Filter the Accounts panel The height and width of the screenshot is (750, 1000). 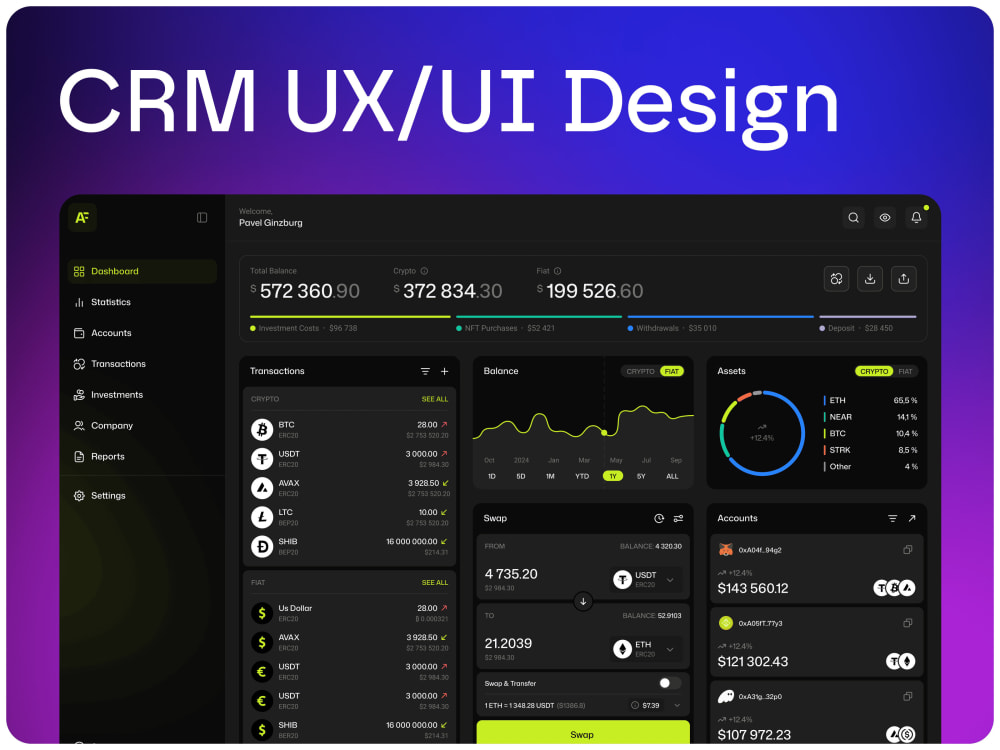click(892, 518)
